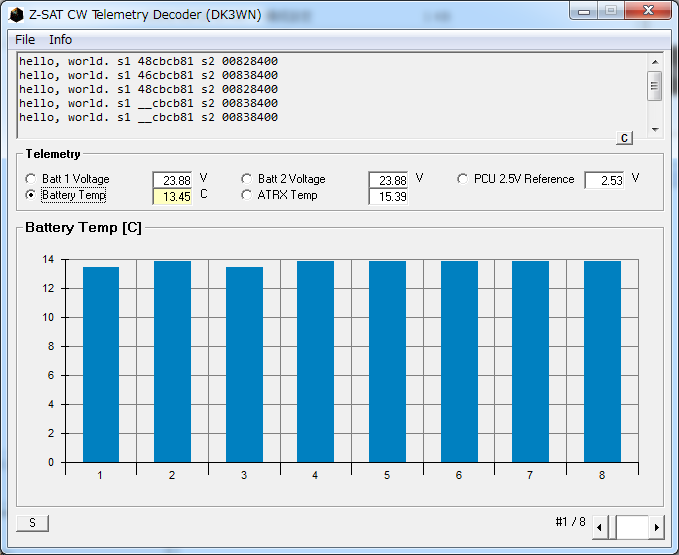Click the S button at bottom left
The height and width of the screenshot is (555, 679).
point(32,523)
